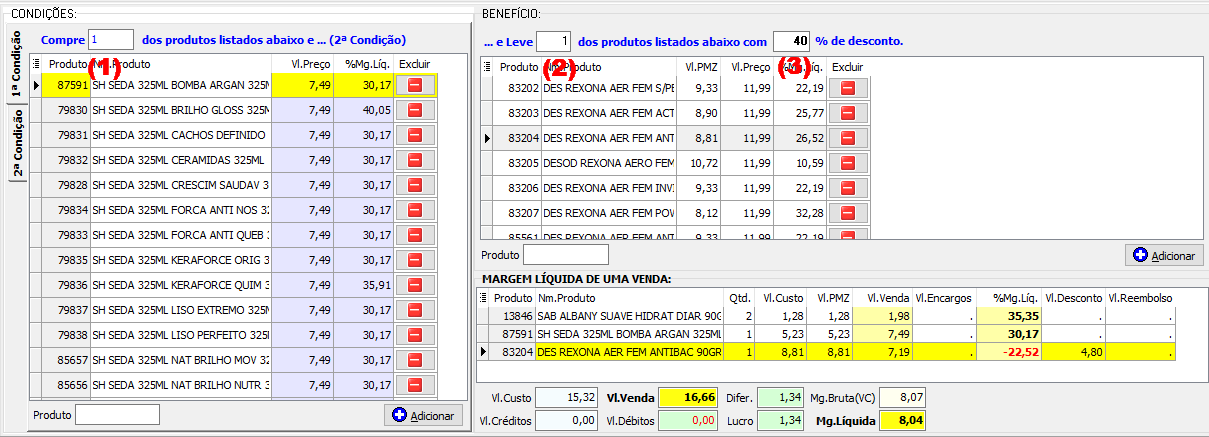Select DESOD REXONA AERO FEM row
The image size is (1209, 437).
click(x=675, y=163)
